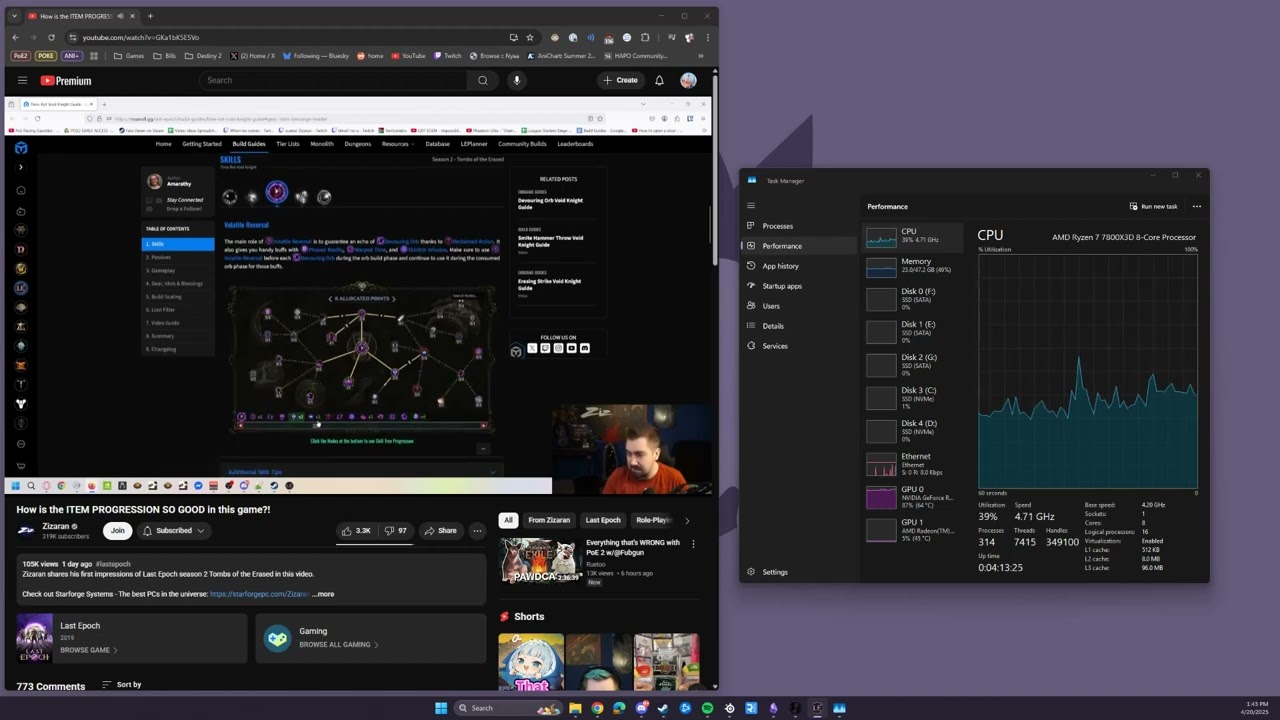
Task: Open Chrome extensions puzzle icon
Action: click(x=645, y=37)
